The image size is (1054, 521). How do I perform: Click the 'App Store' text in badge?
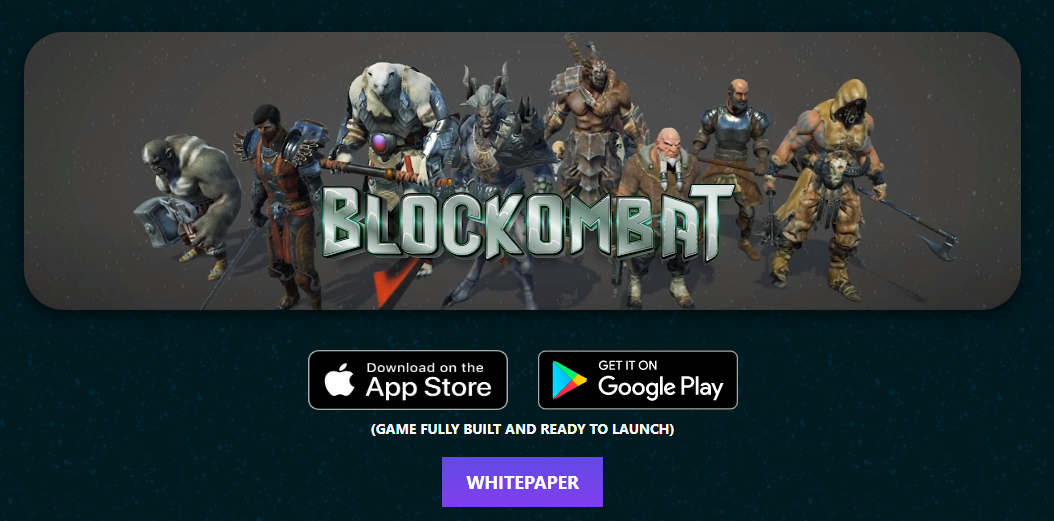pyautogui.click(x=428, y=387)
